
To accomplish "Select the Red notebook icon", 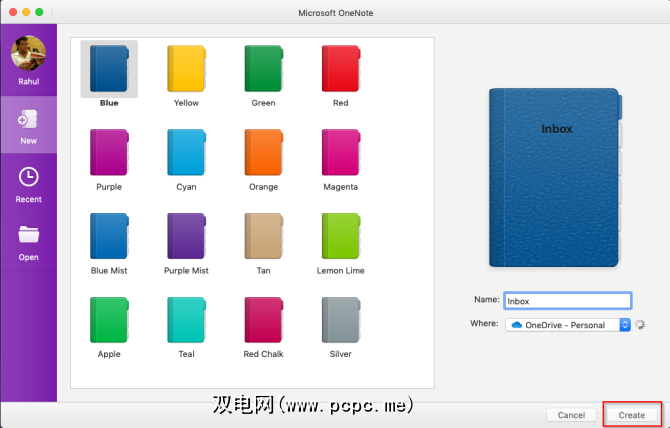I will pyautogui.click(x=341, y=69).
